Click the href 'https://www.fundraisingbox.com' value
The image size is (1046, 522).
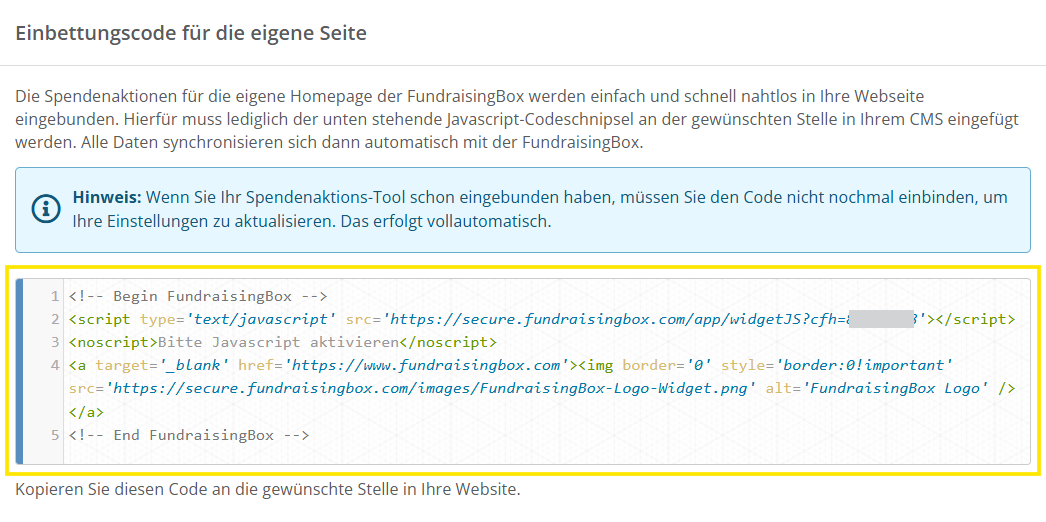[425, 365]
